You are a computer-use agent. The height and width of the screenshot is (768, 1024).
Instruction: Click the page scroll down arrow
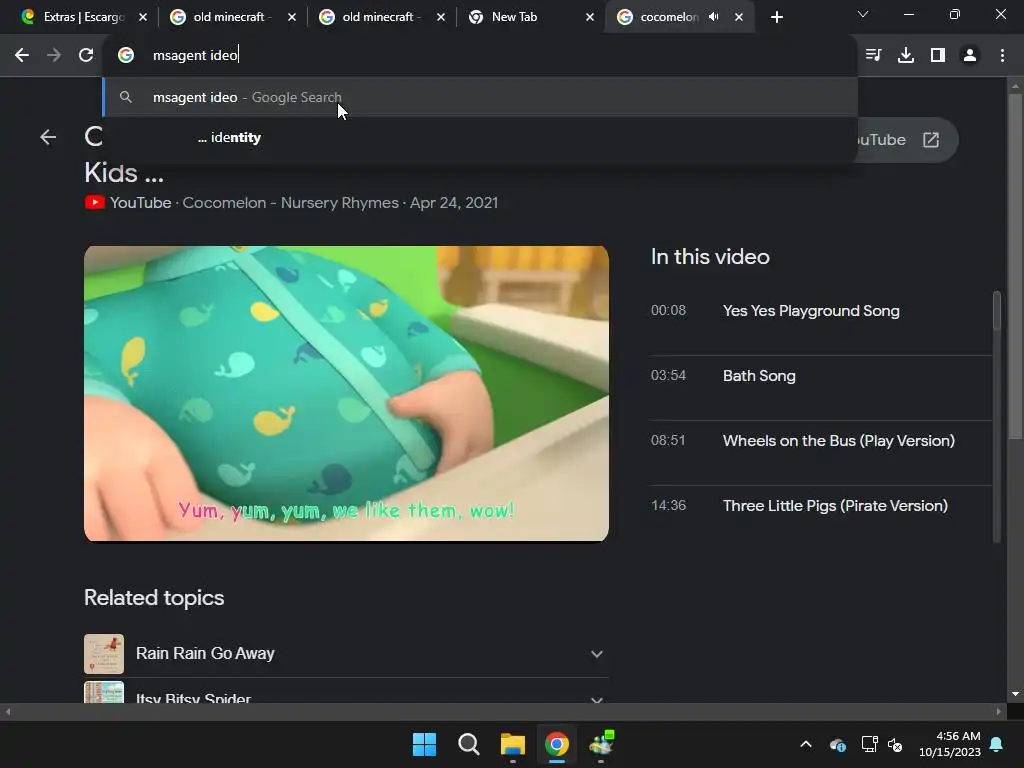[x=1015, y=694]
